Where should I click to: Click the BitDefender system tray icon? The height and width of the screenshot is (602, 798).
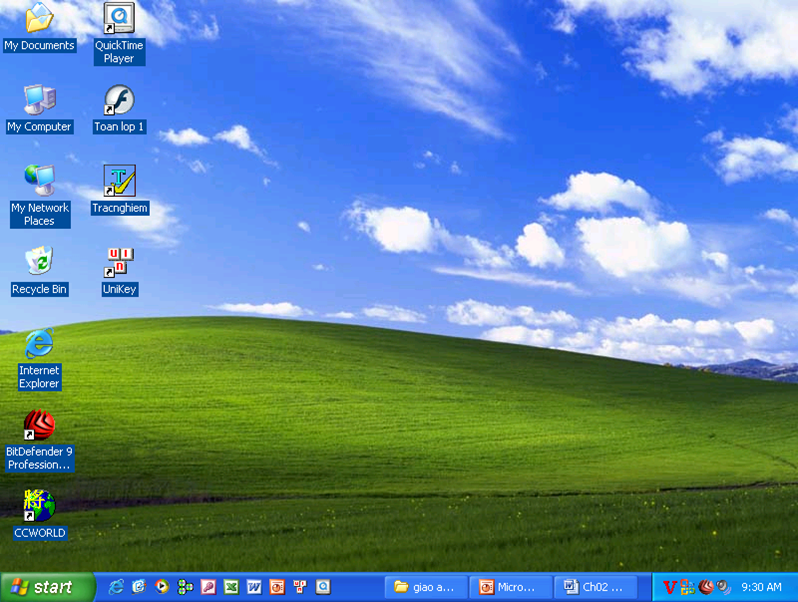pyautogui.click(x=706, y=587)
